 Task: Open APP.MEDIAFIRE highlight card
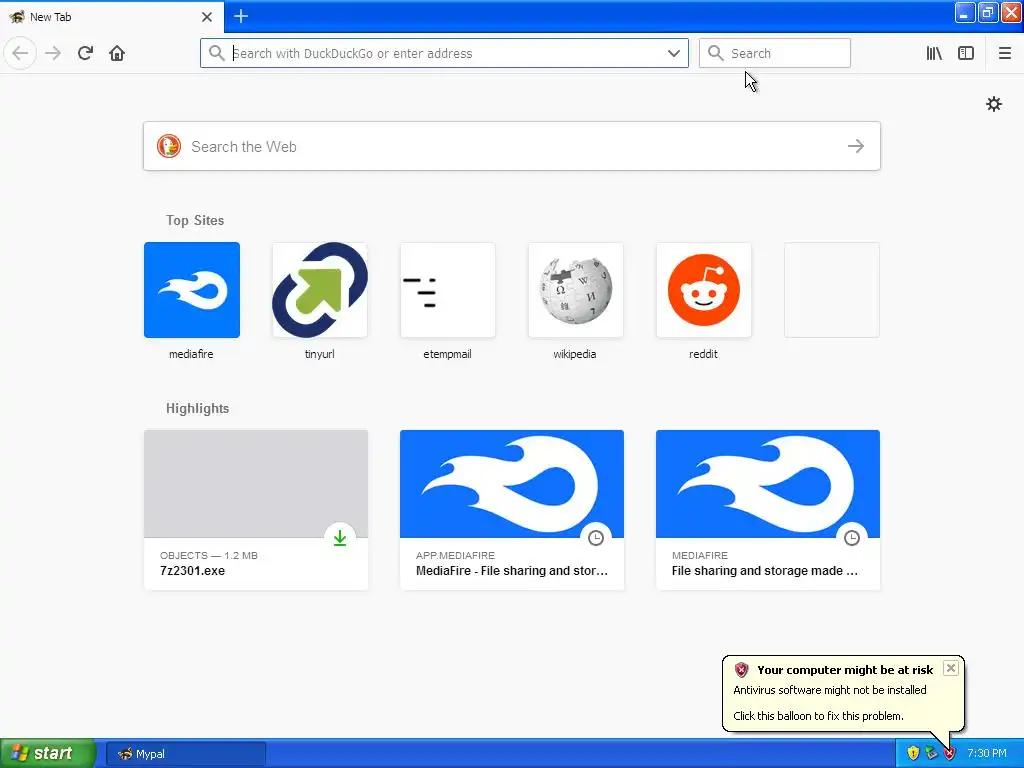click(511, 509)
